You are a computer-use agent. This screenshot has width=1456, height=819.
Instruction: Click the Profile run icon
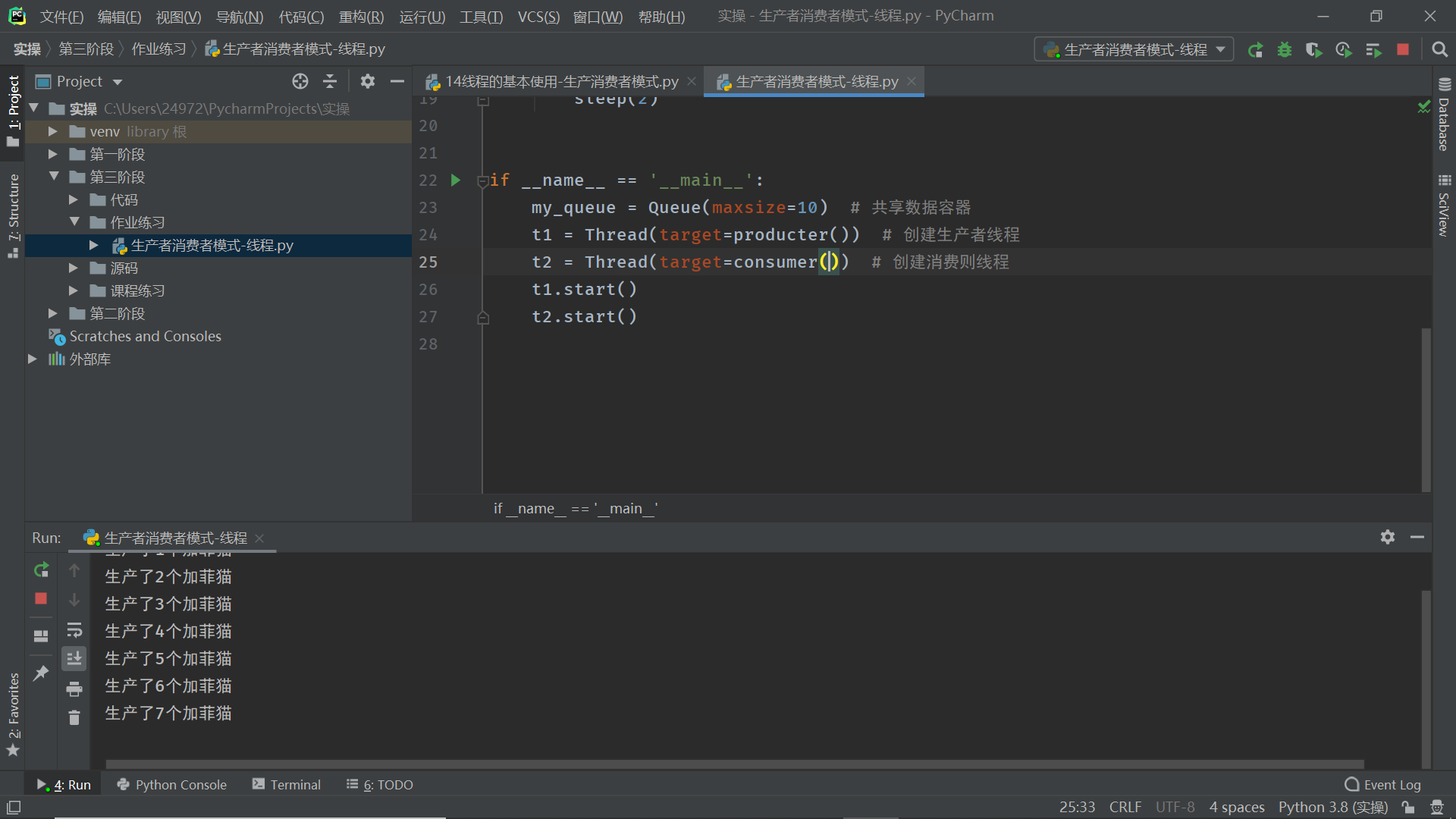pyautogui.click(x=1344, y=50)
